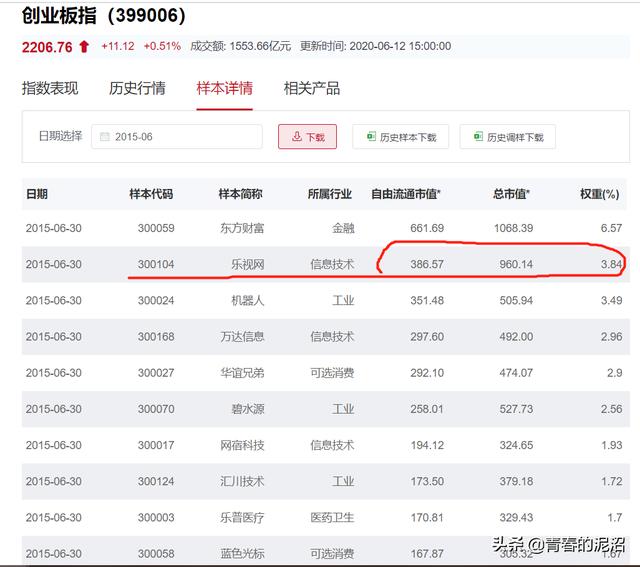Click the 创业板指 (399006) title

click(104, 16)
